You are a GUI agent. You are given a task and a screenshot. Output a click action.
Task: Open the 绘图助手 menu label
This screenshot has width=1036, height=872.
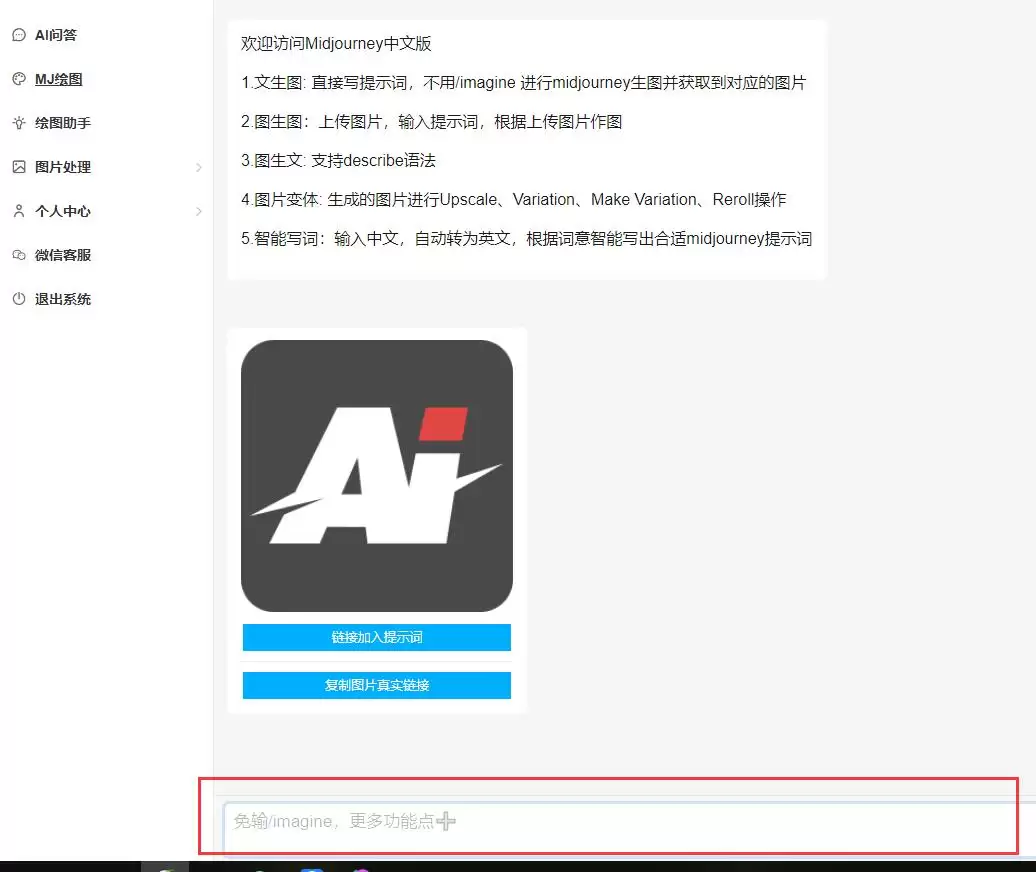pyautogui.click(x=63, y=123)
